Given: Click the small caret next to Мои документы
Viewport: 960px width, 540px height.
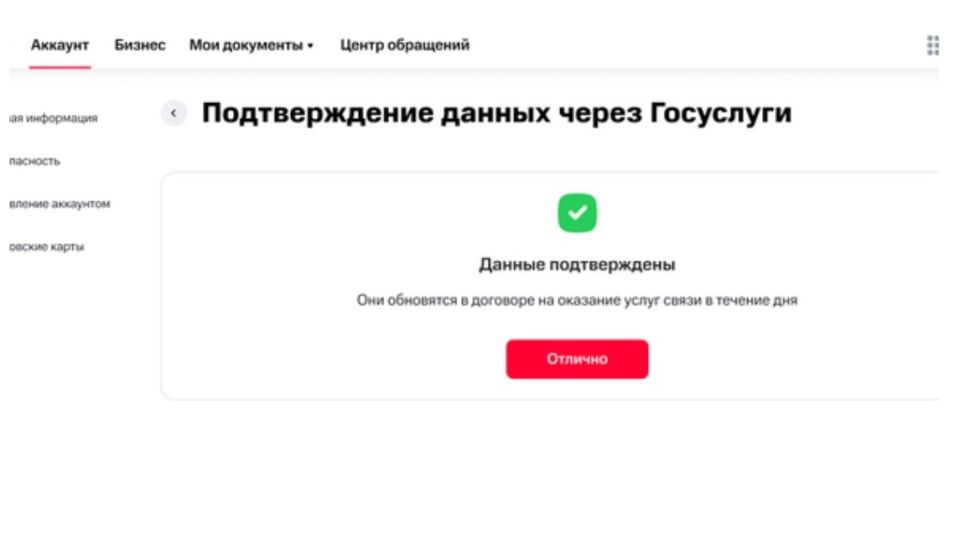Looking at the screenshot, I should 310,46.
